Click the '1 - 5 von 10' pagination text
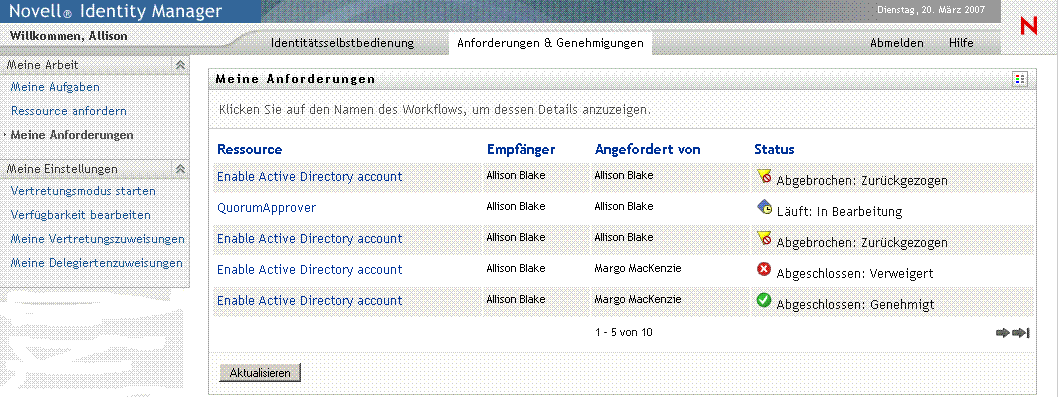Image resolution: width=1058 pixels, height=397 pixels. coord(624,332)
